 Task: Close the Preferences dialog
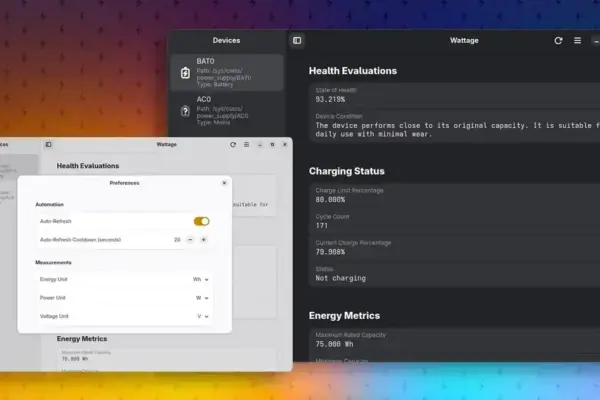[x=224, y=183]
